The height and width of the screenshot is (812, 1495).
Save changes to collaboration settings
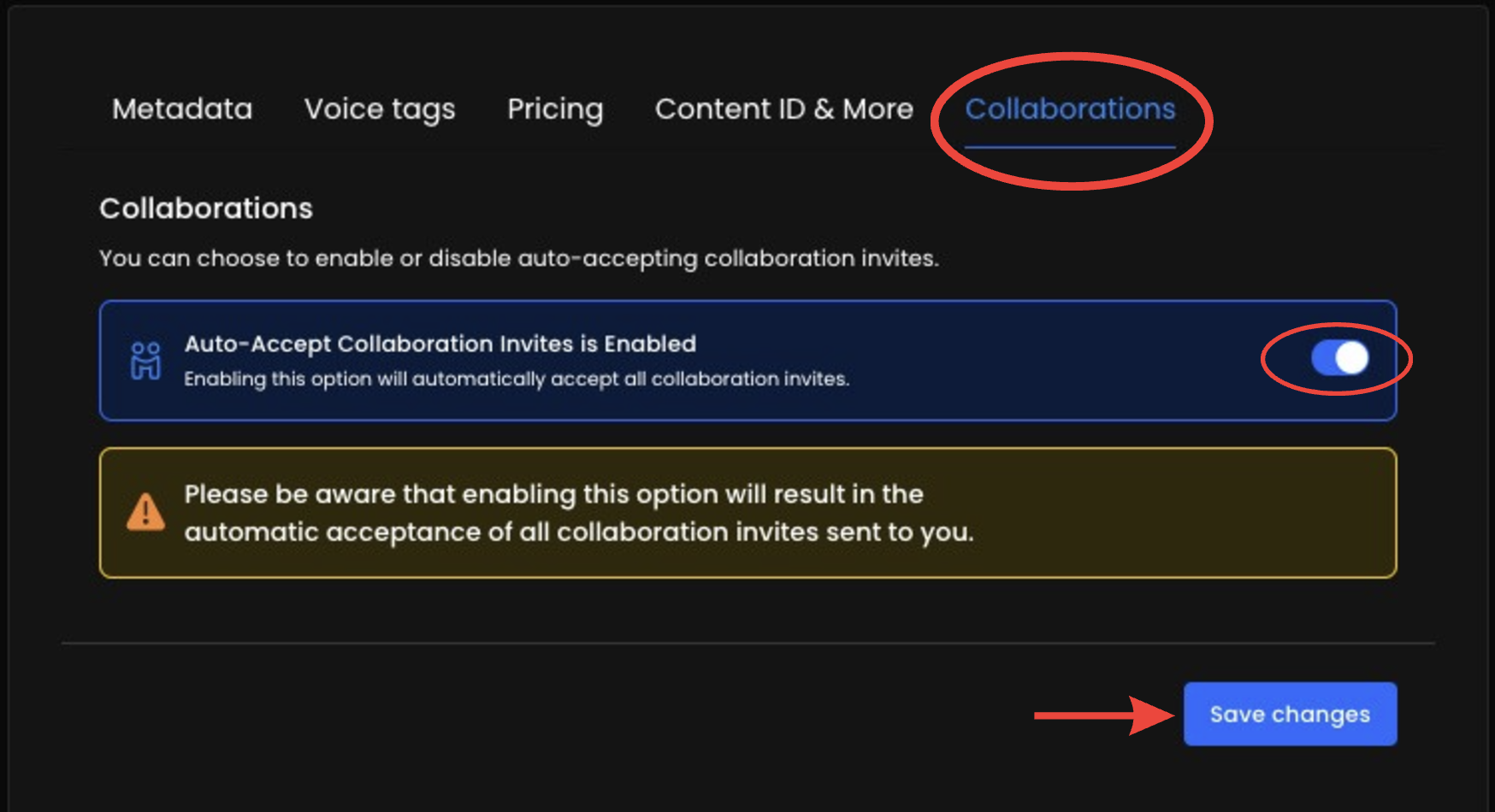[1290, 714]
